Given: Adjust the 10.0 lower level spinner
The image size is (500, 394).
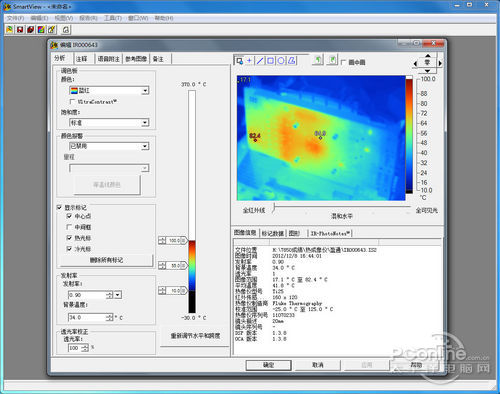Looking at the screenshot, I should (x=162, y=291).
